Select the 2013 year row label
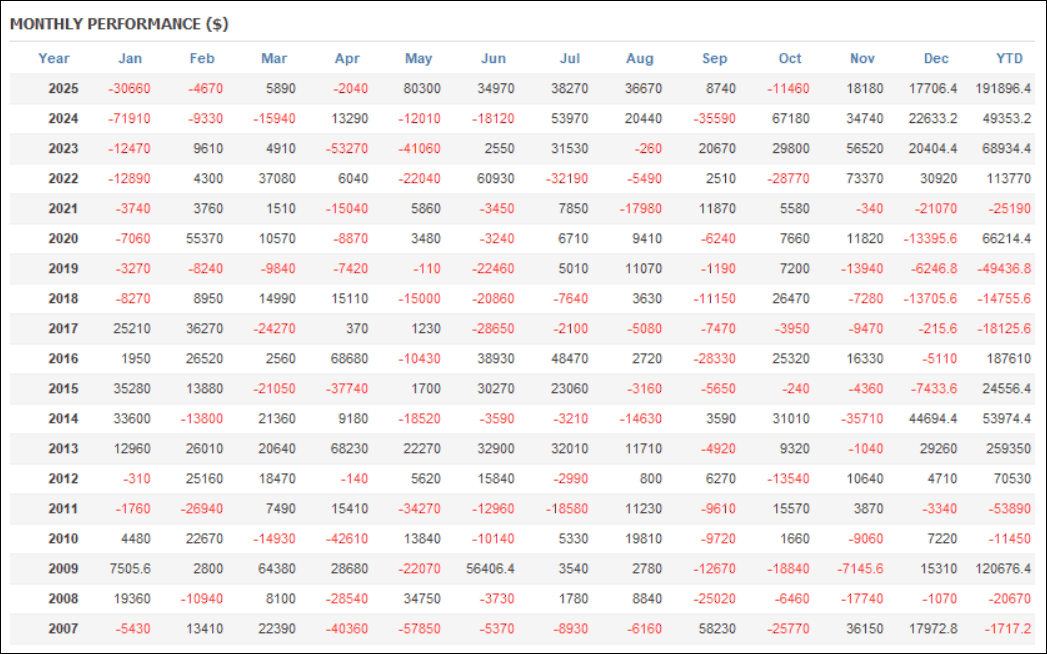This screenshot has width=1047, height=654. (x=63, y=449)
